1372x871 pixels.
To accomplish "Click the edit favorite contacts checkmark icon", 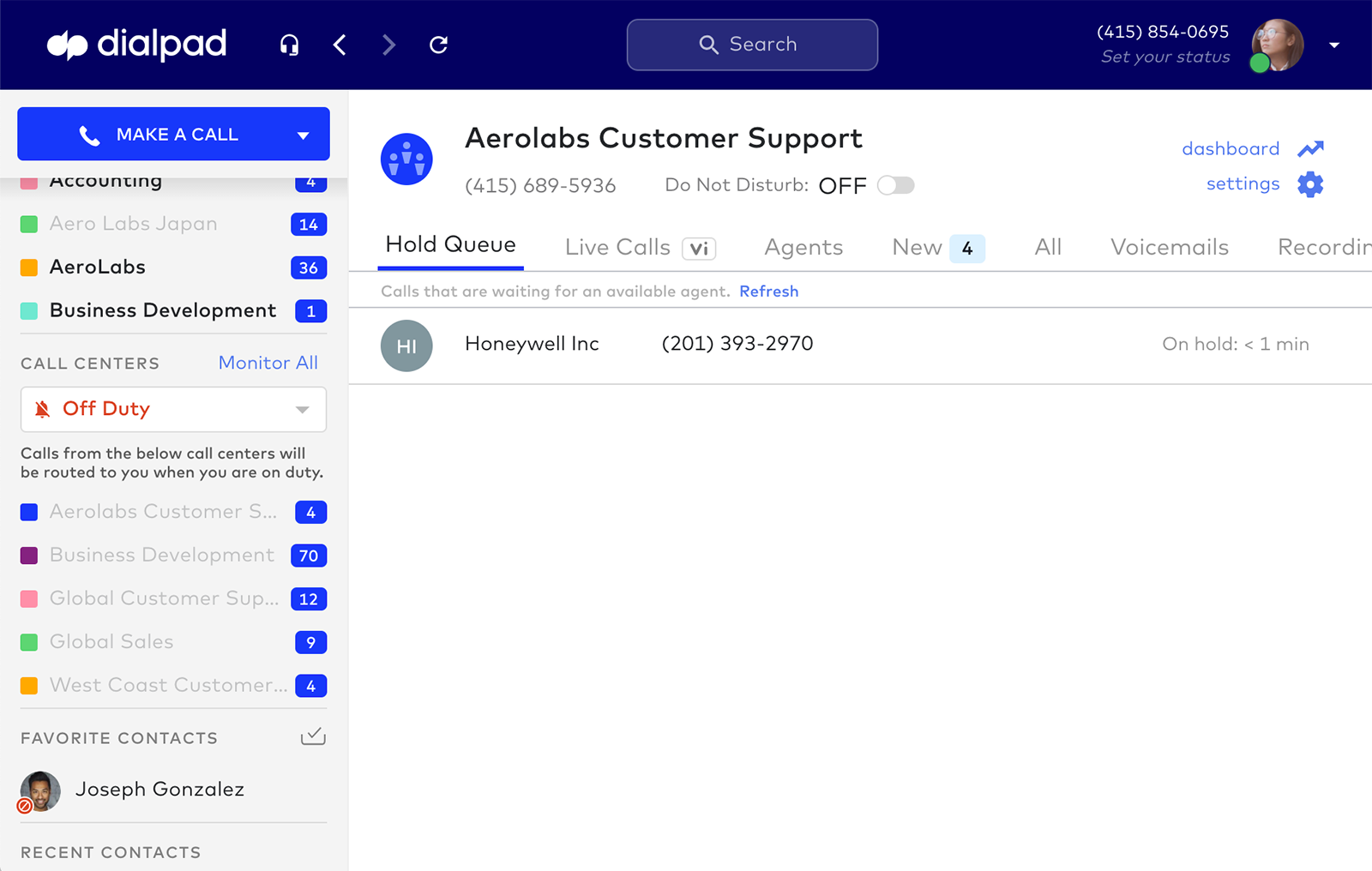I will pyautogui.click(x=313, y=736).
